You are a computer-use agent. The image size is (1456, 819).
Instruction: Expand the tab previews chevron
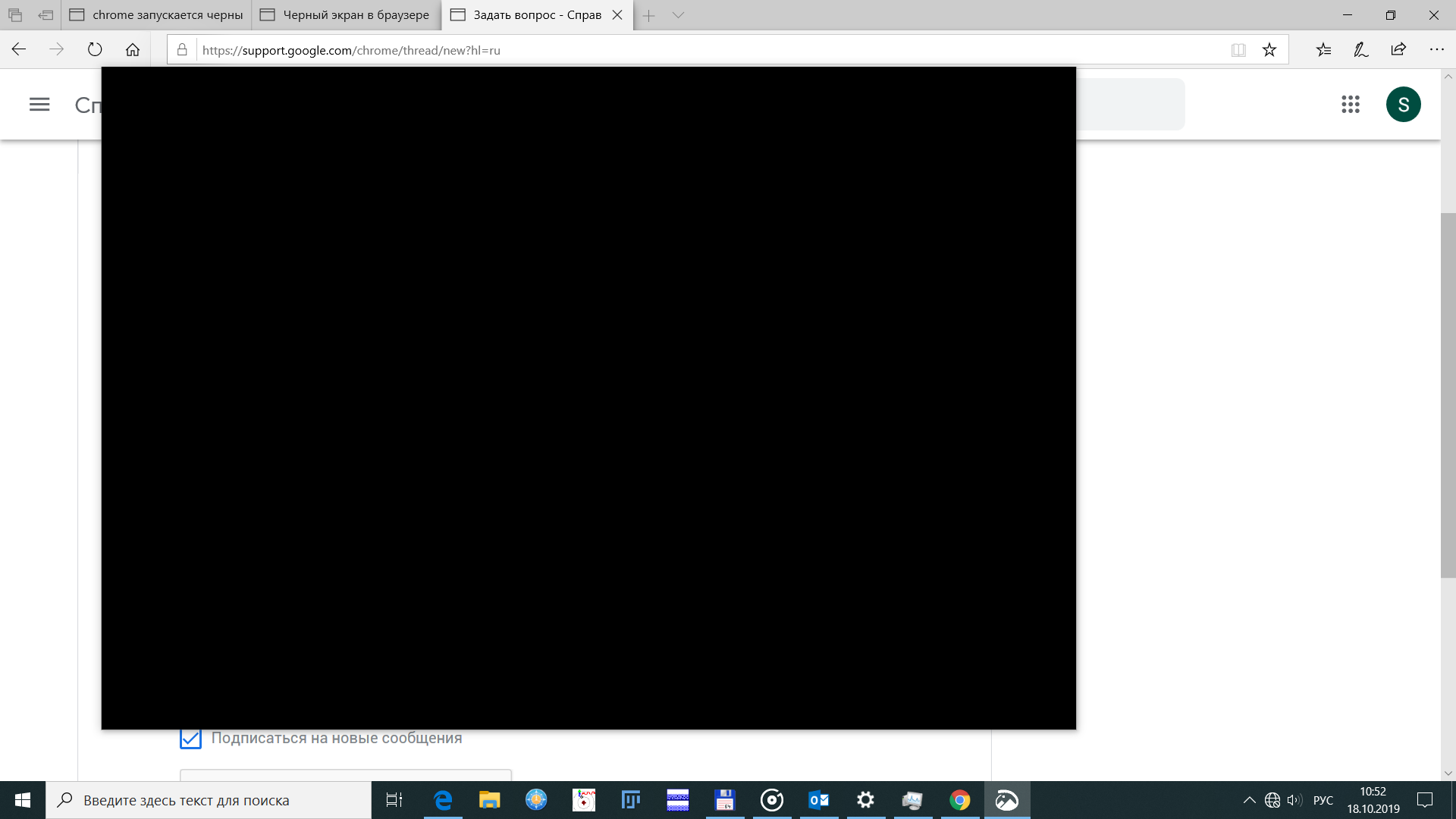(x=679, y=15)
